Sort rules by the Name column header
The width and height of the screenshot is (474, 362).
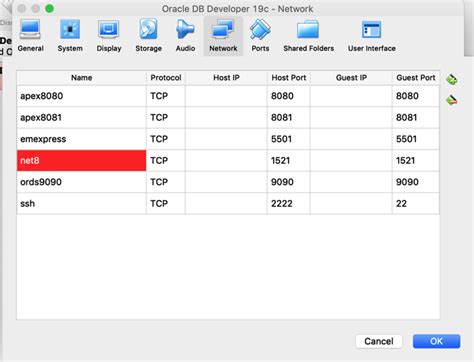click(81, 78)
